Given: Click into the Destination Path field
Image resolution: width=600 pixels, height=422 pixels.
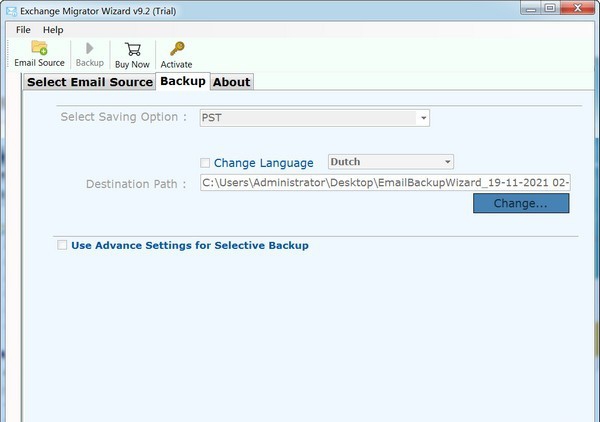Looking at the screenshot, I should pyautogui.click(x=385, y=182).
